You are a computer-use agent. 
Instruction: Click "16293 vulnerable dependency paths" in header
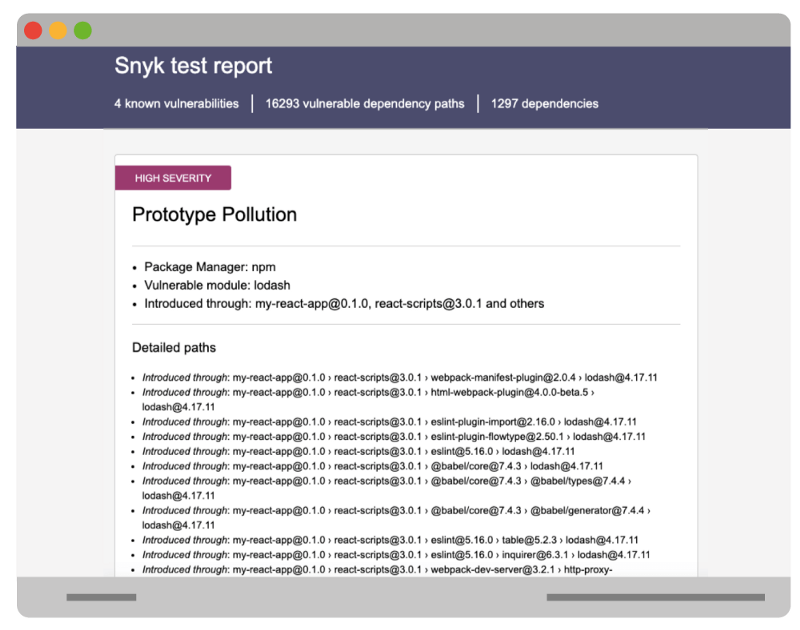[x=365, y=104]
